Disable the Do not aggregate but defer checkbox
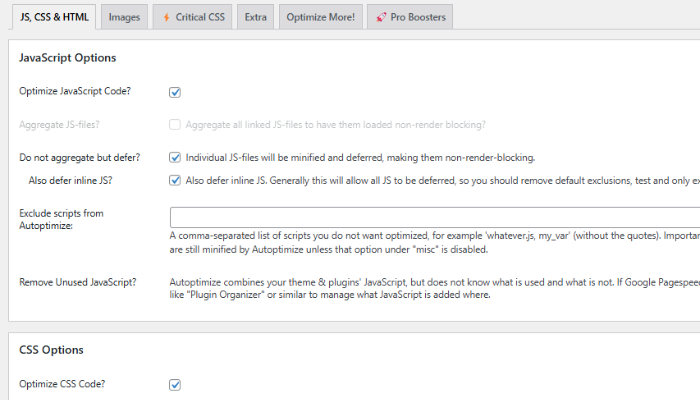The image size is (700, 400). (175, 157)
